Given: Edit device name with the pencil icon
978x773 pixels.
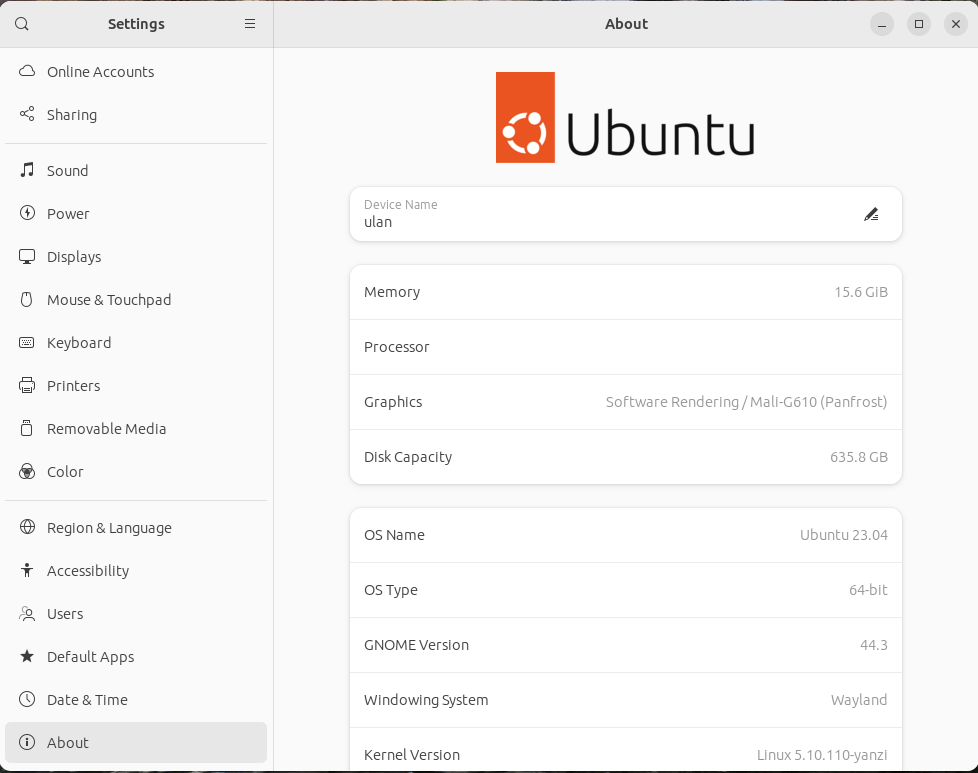Looking at the screenshot, I should pos(871,215).
